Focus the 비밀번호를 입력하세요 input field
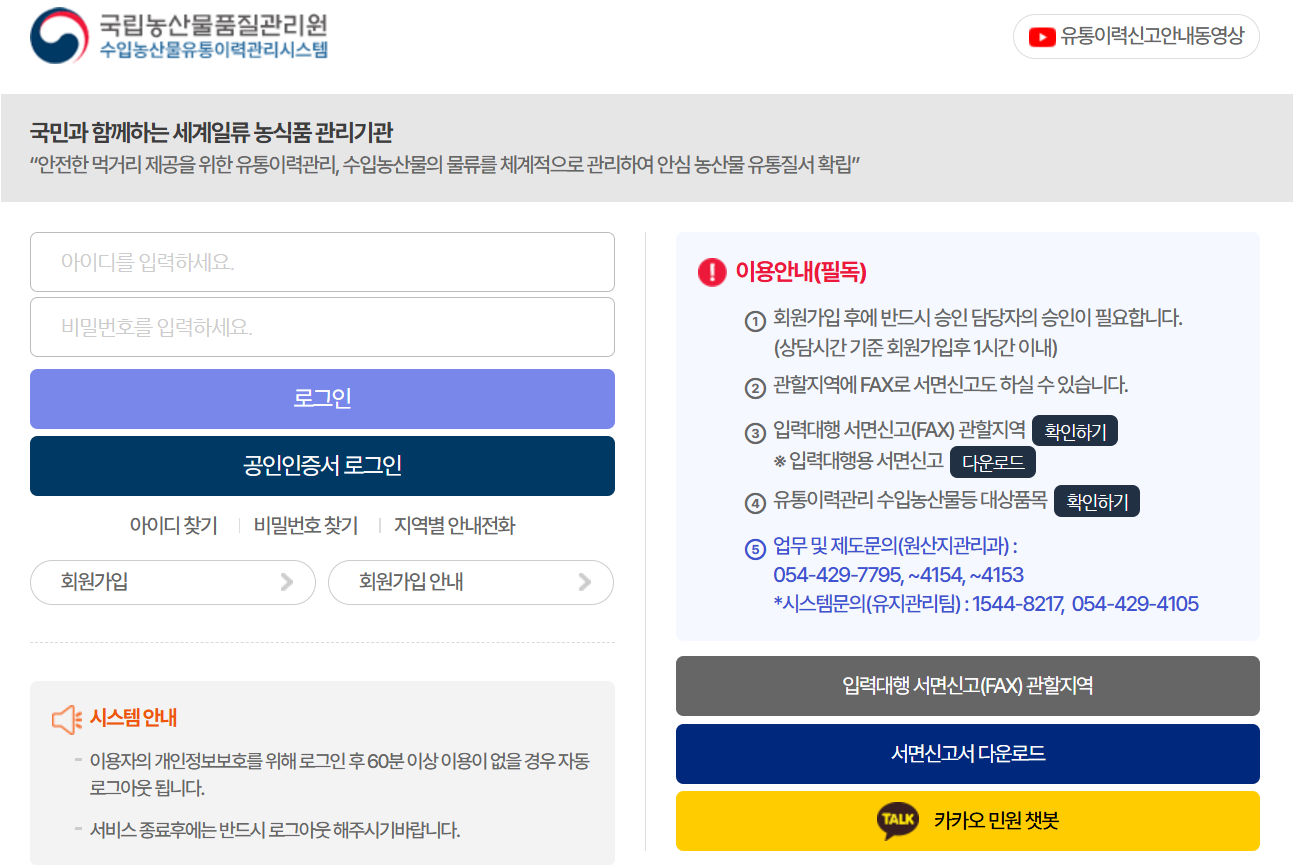Viewport: 1294px width, 866px height. [x=322, y=327]
